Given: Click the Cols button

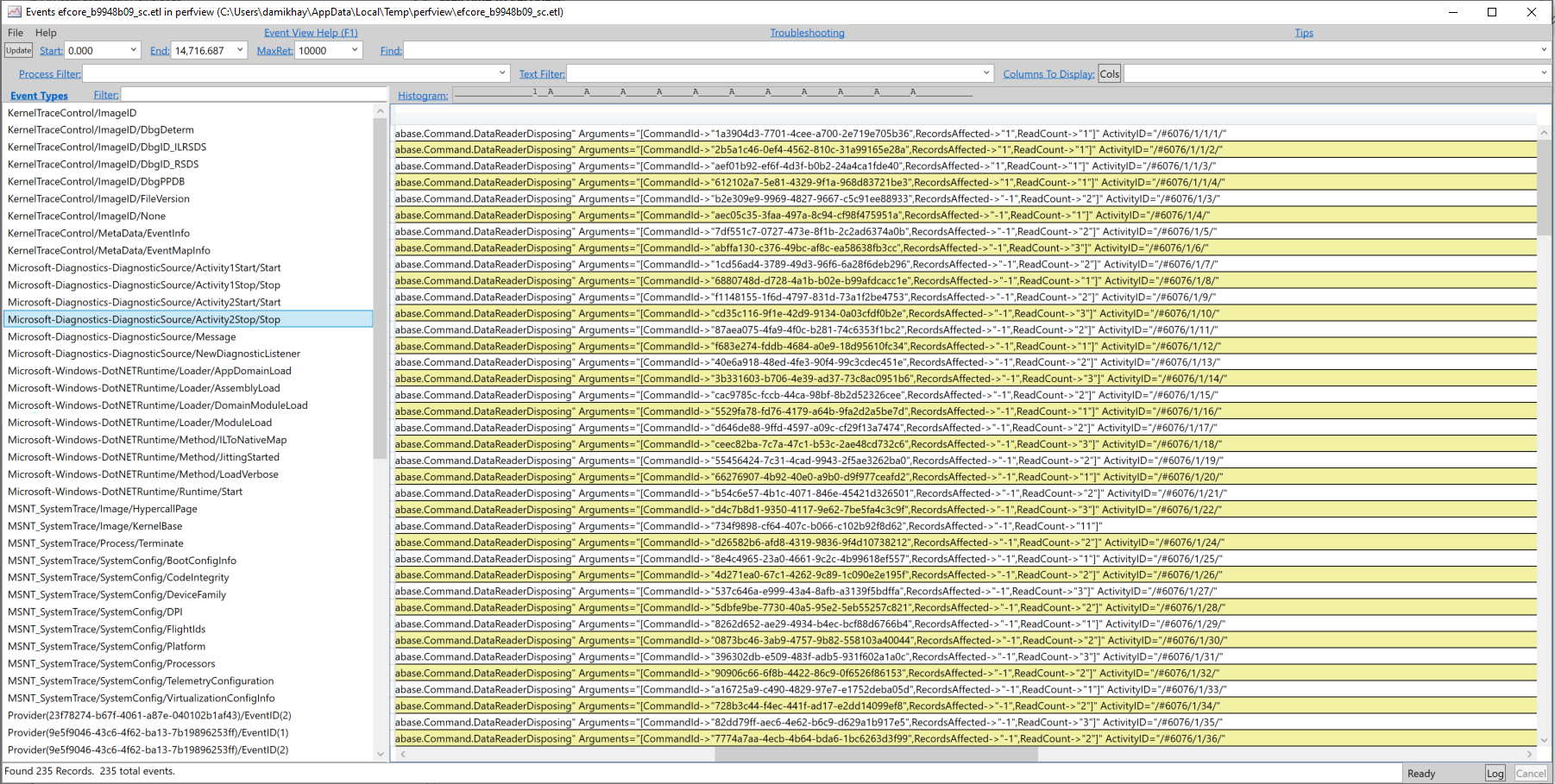Looking at the screenshot, I should (x=1109, y=73).
